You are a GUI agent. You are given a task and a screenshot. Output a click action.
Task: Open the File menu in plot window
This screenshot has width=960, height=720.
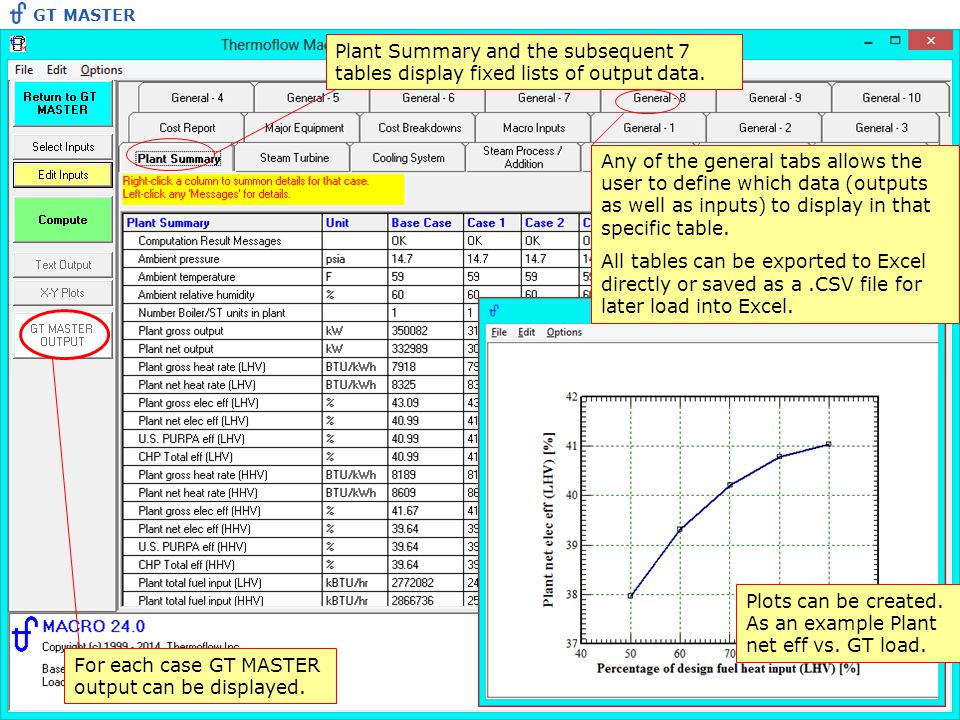tap(499, 332)
